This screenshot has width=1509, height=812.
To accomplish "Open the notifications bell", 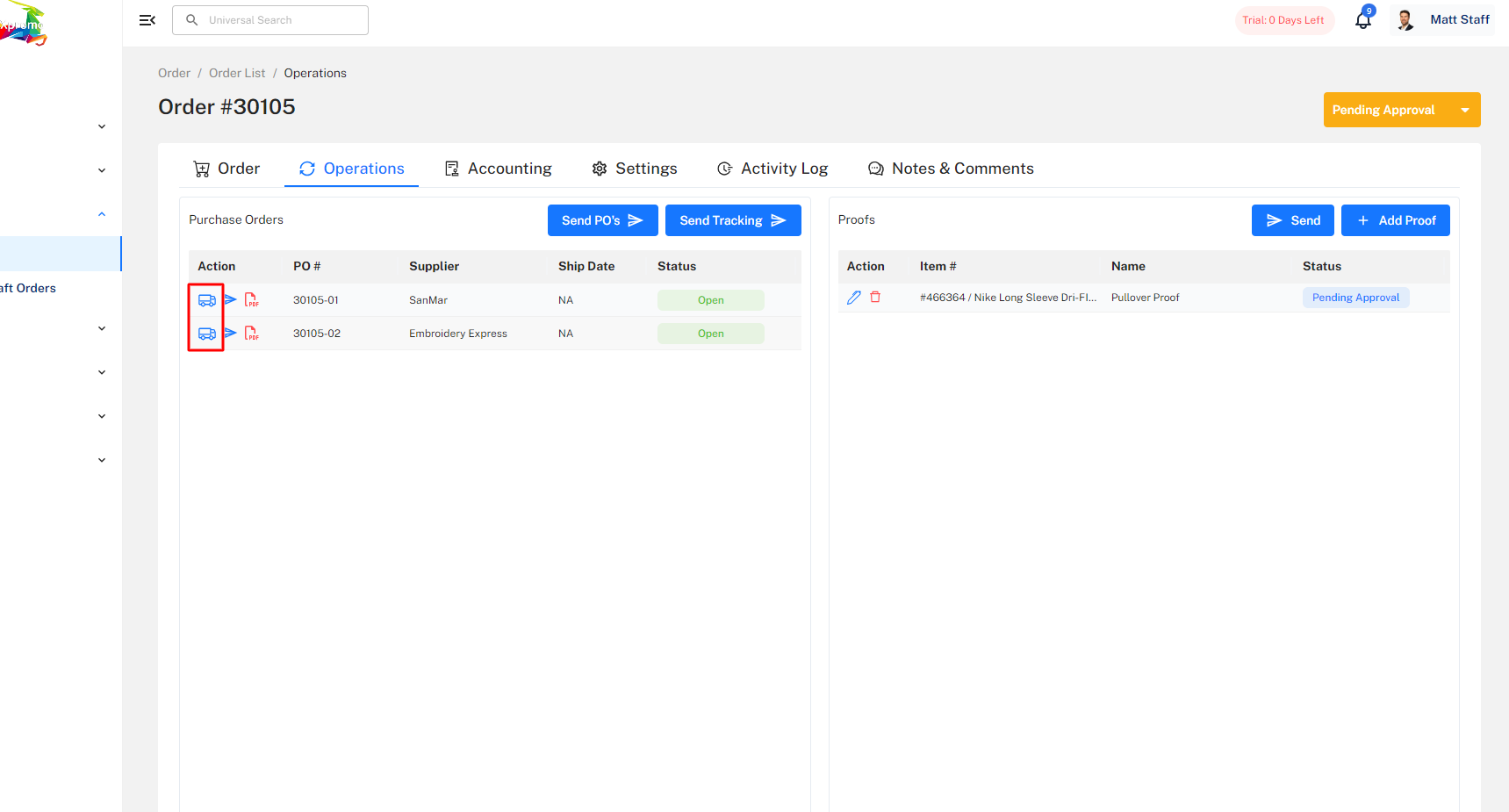I will pyautogui.click(x=1363, y=19).
